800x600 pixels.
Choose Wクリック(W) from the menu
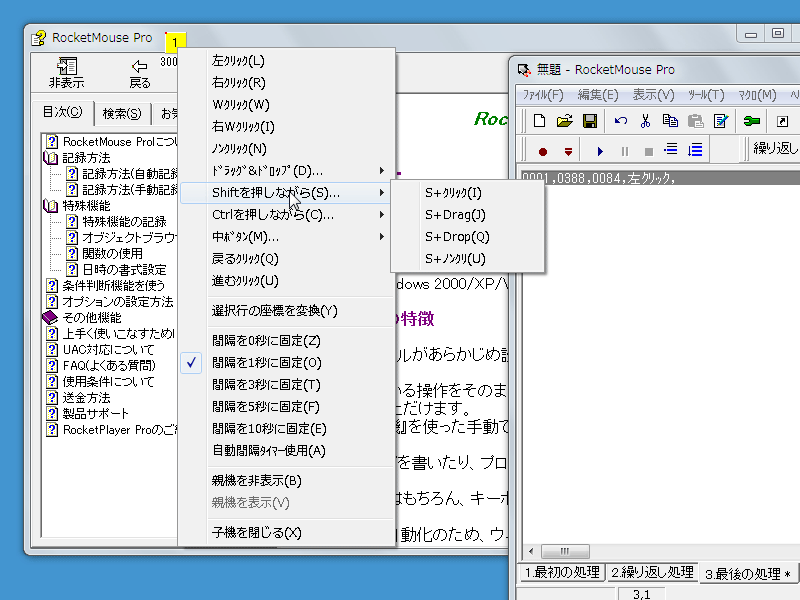pyautogui.click(x=287, y=105)
